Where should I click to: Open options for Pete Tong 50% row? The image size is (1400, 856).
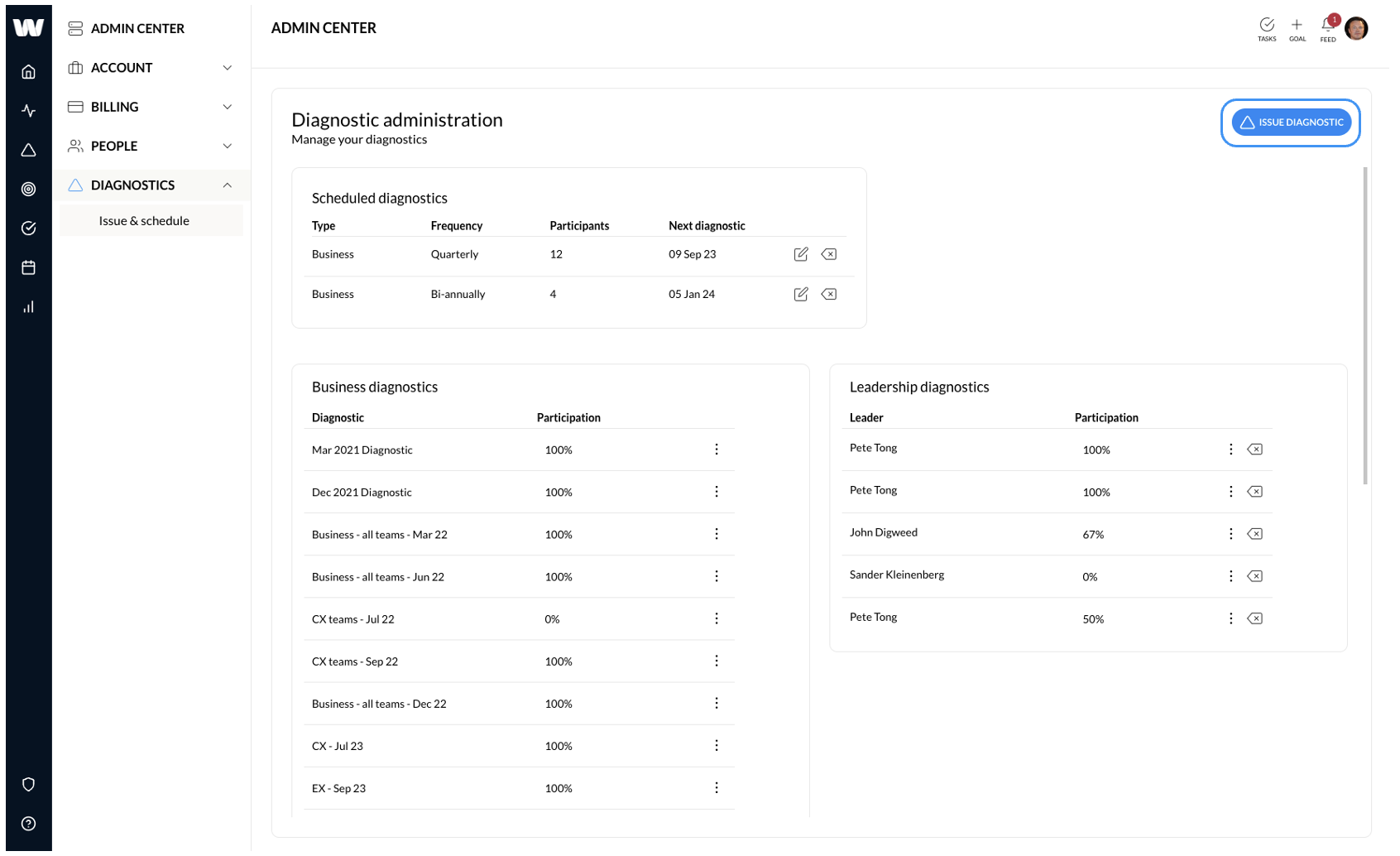click(x=1231, y=618)
